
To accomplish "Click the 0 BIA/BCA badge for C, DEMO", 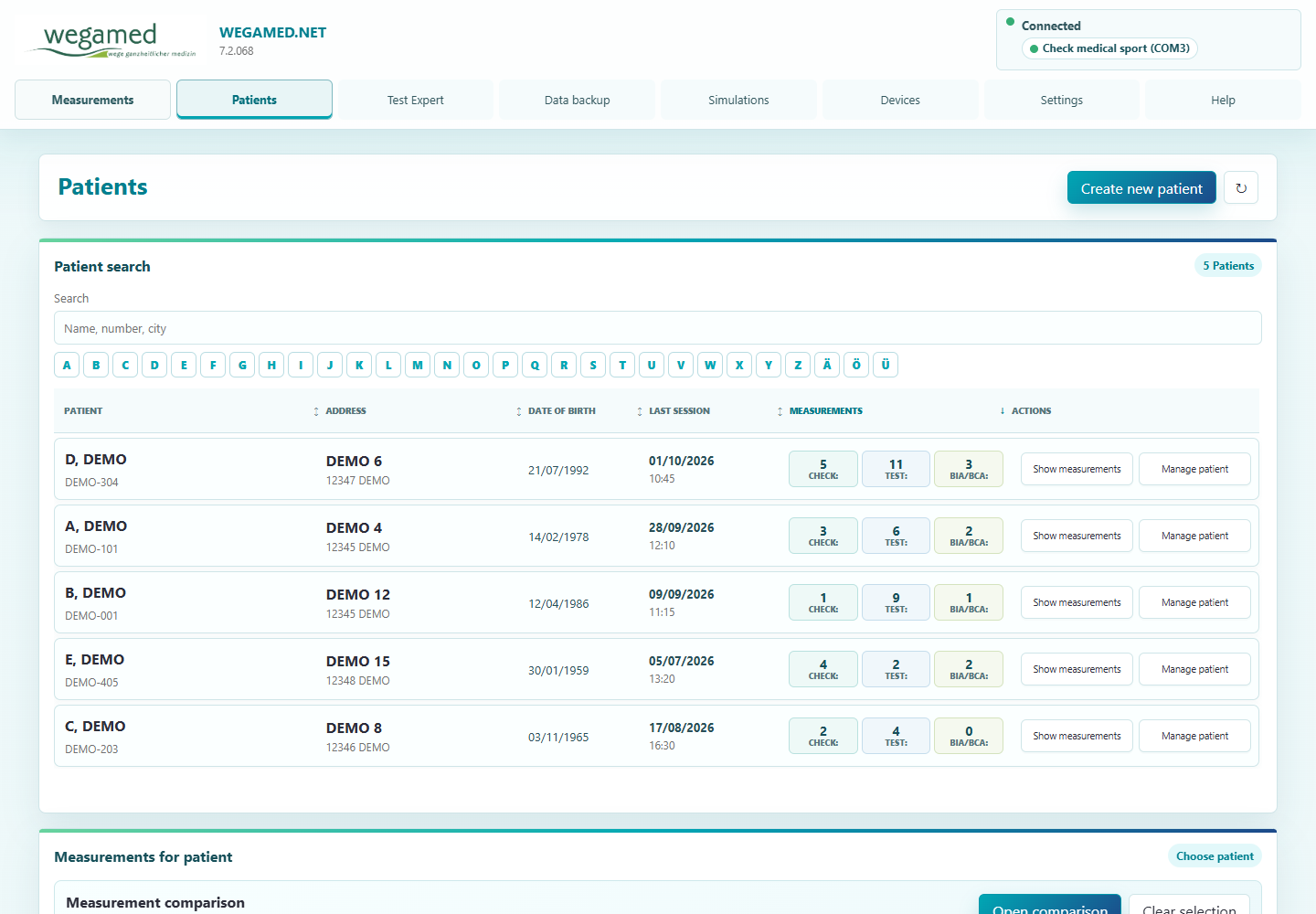I will [x=969, y=736].
